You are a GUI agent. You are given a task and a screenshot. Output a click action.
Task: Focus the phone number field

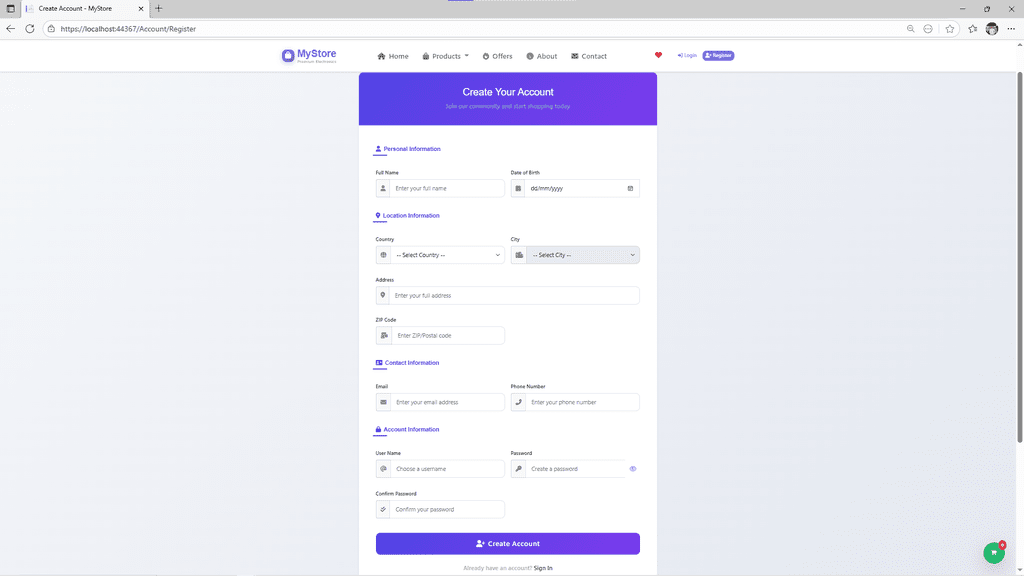(x=583, y=402)
